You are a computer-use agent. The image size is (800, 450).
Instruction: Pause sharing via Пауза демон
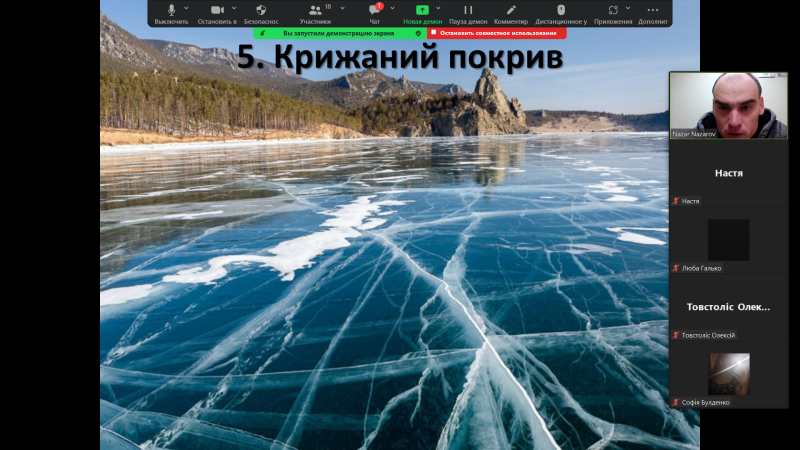[468, 10]
